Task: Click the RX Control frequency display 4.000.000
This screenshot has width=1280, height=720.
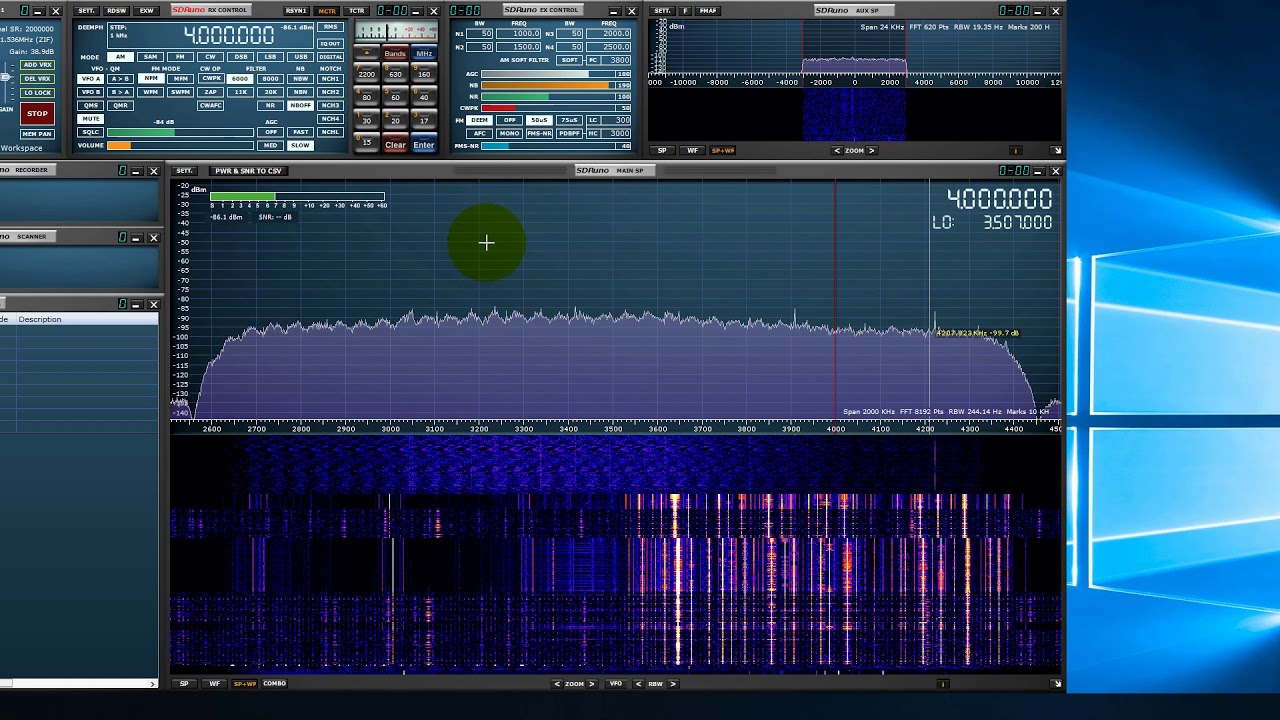Action: [230, 34]
